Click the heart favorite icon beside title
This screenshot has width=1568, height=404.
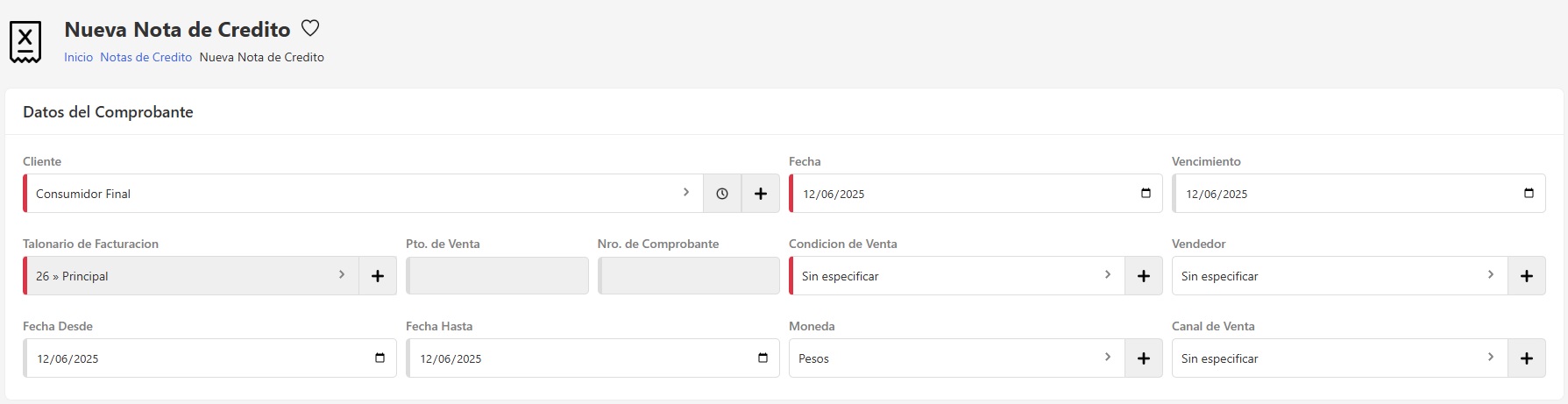tap(310, 29)
